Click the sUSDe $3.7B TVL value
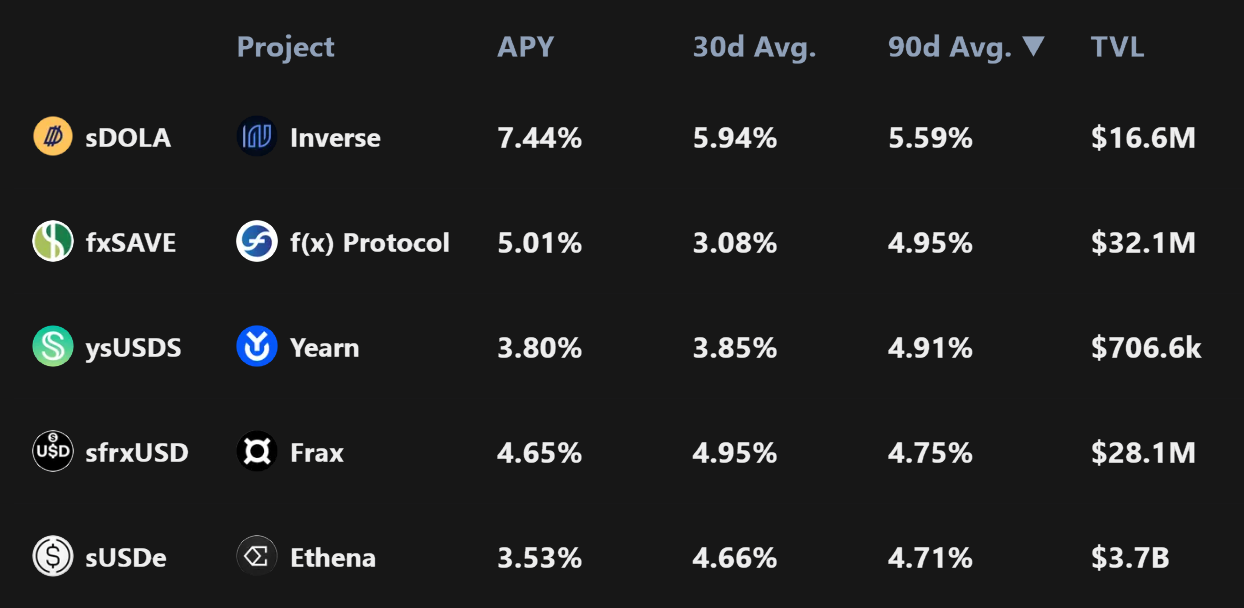The image size is (1244, 608). [1130, 558]
